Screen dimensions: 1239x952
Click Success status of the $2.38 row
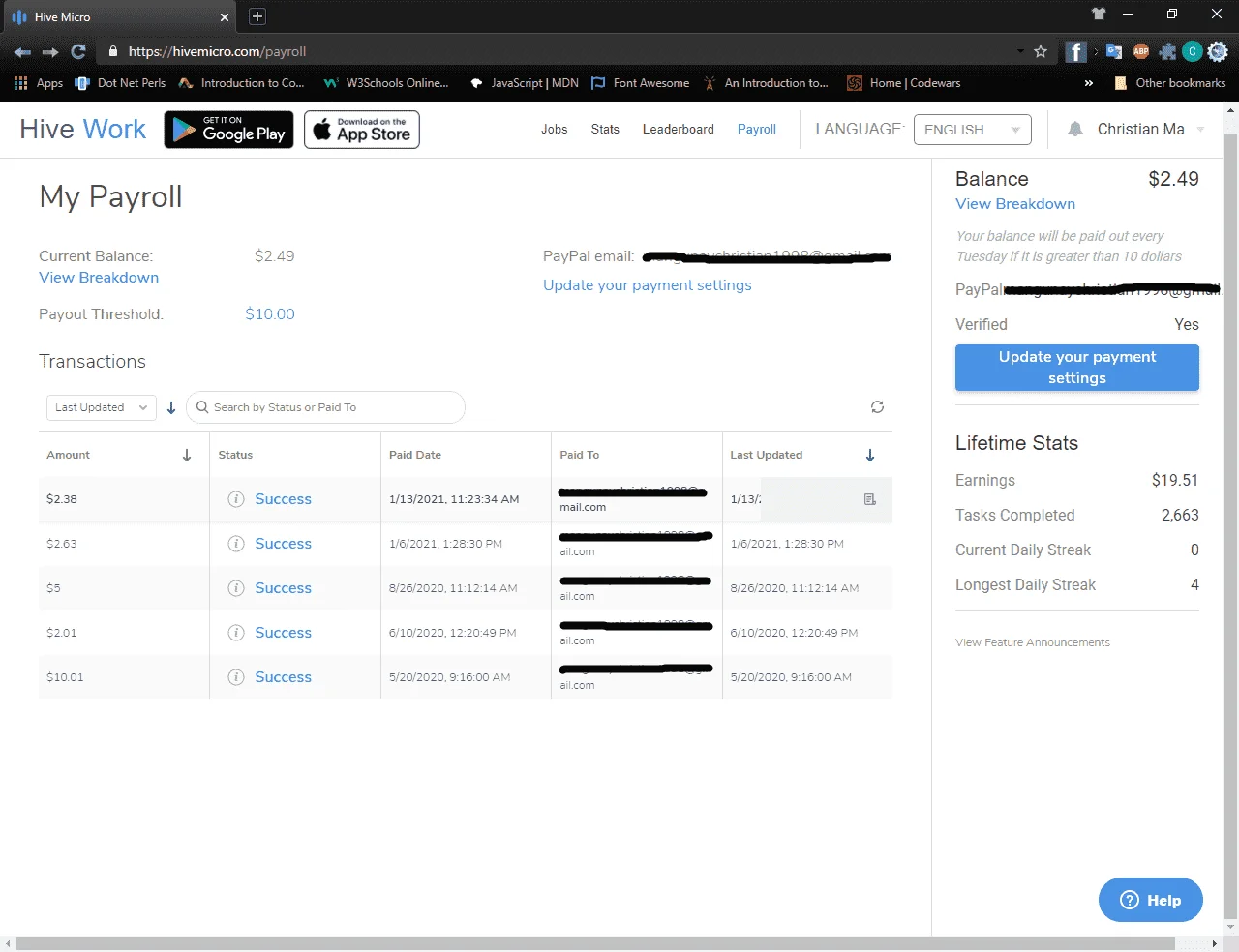tap(283, 499)
